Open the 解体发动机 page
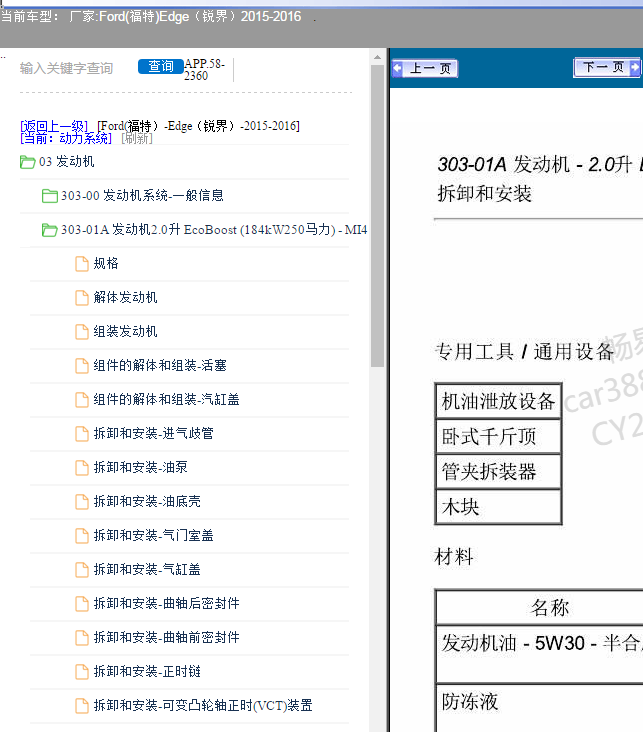The image size is (643, 732). pos(125,297)
